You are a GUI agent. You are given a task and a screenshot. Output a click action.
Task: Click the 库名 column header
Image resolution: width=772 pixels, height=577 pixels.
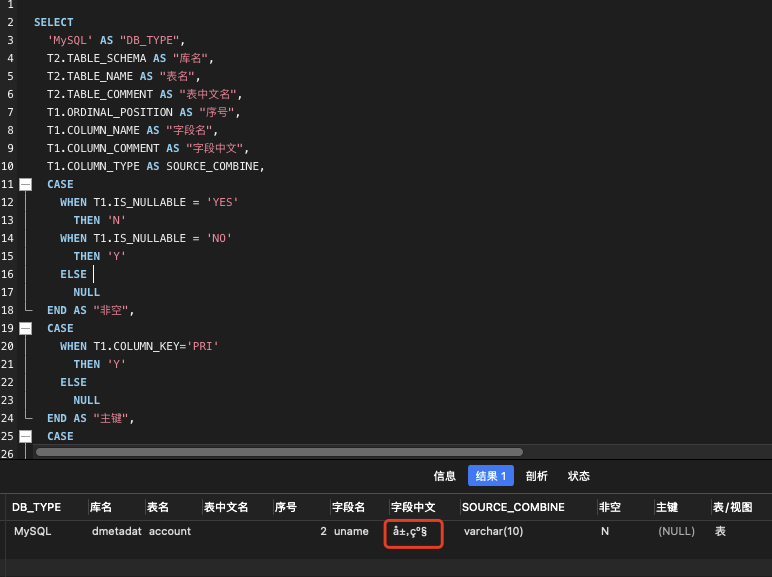coord(101,507)
